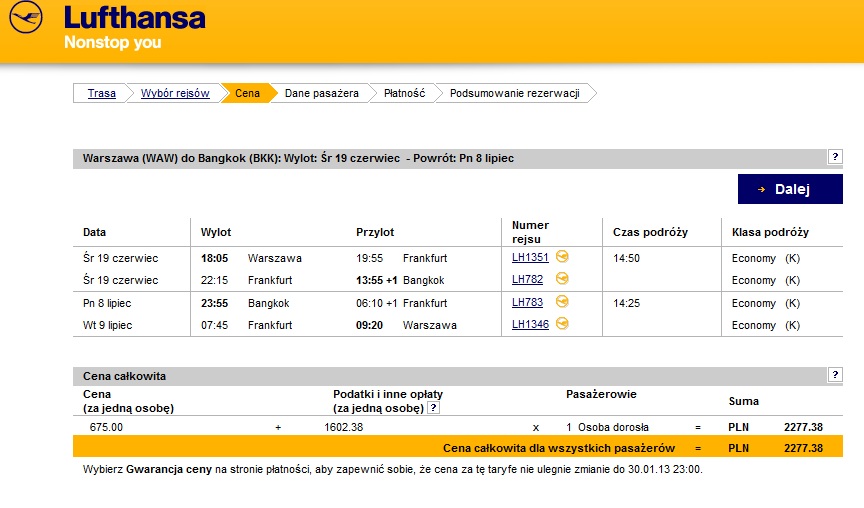Click the Lufthansa icon next to LH782

click(x=562, y=278)
